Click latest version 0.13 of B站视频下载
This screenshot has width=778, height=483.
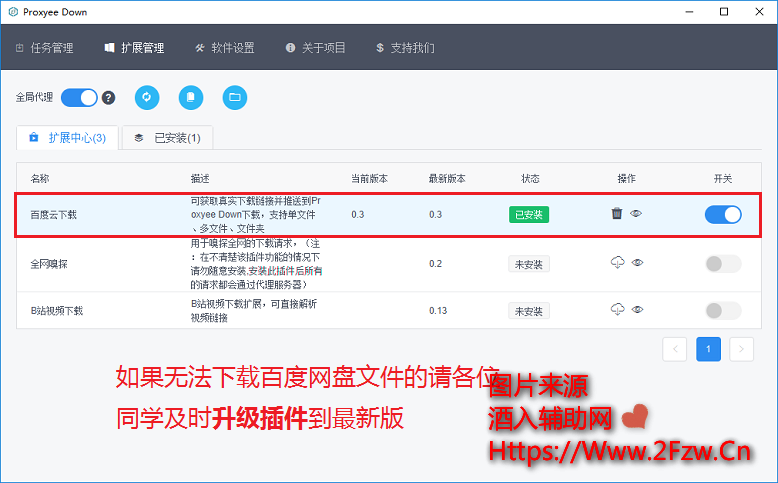click(x=438, y=311)
